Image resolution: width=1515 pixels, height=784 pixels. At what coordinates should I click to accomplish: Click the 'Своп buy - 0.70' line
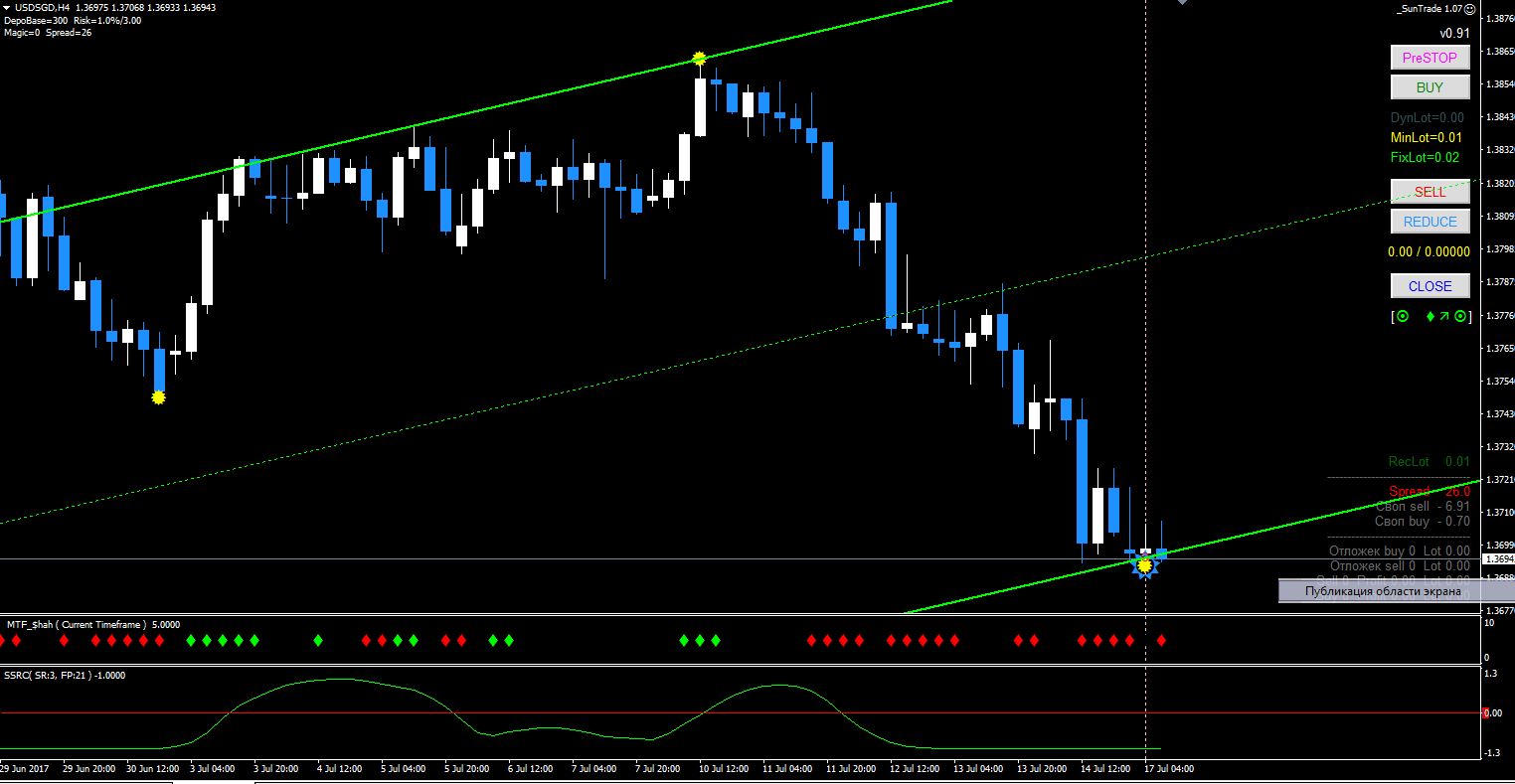[x=1422, y=521]
